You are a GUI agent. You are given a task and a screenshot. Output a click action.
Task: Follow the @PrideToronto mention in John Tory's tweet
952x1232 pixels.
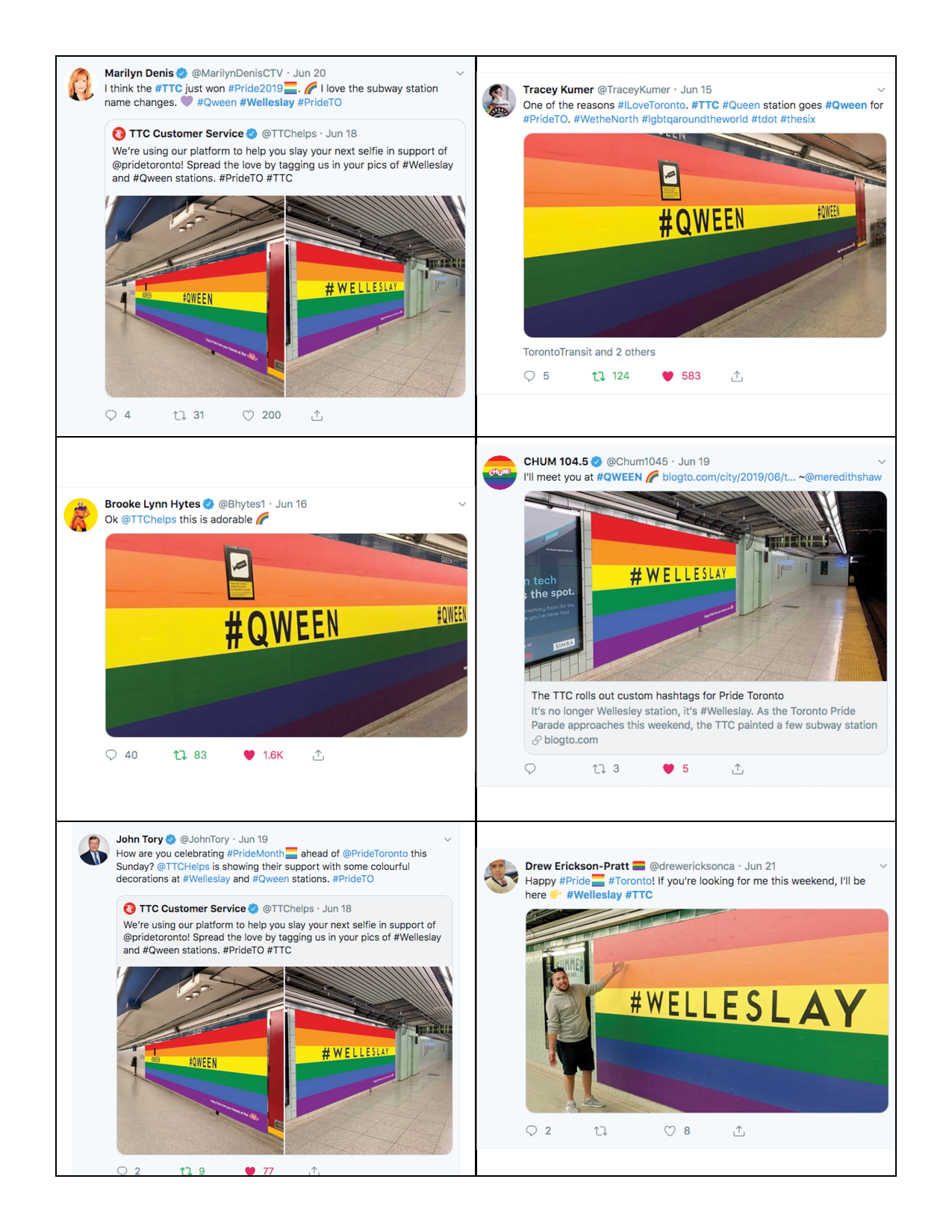coord(375,853)
